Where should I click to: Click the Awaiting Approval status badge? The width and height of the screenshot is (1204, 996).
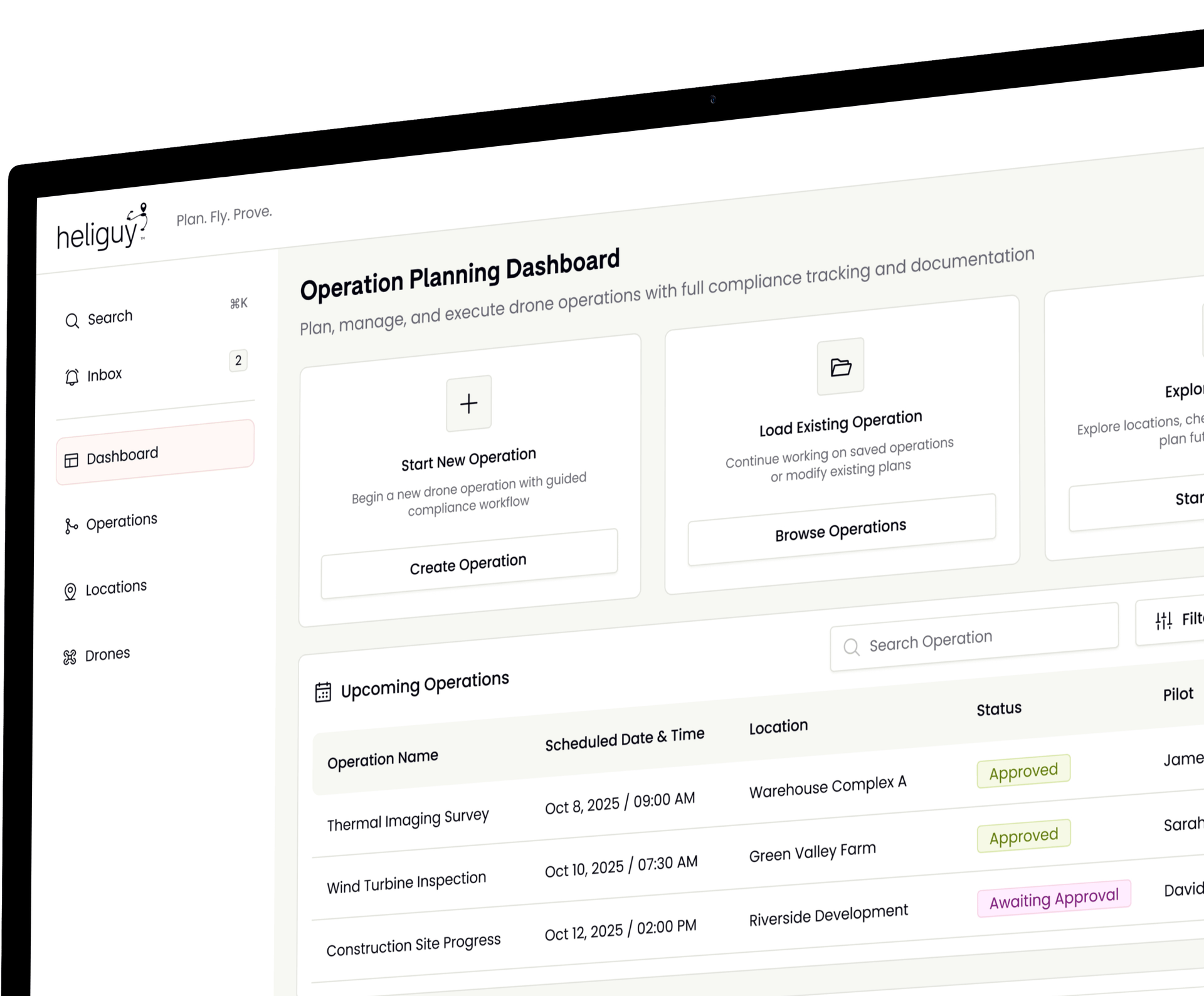pyautogui.click(x=1053, y=899)
